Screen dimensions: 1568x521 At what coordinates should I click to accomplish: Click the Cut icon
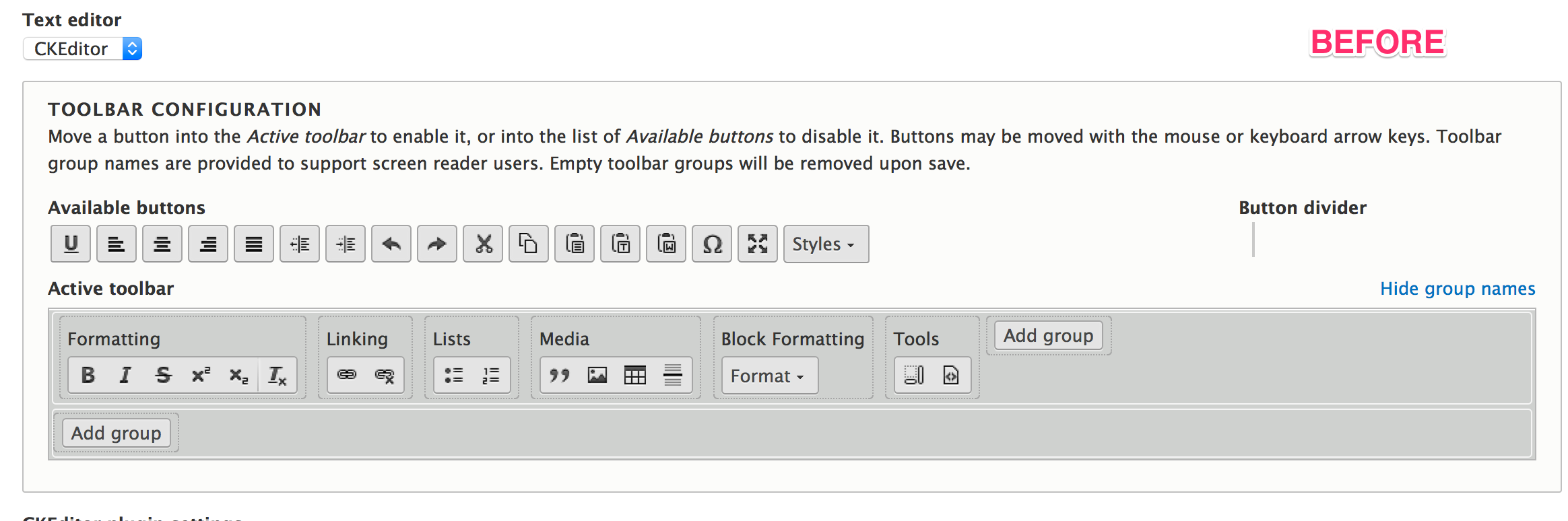pos(482,244)
